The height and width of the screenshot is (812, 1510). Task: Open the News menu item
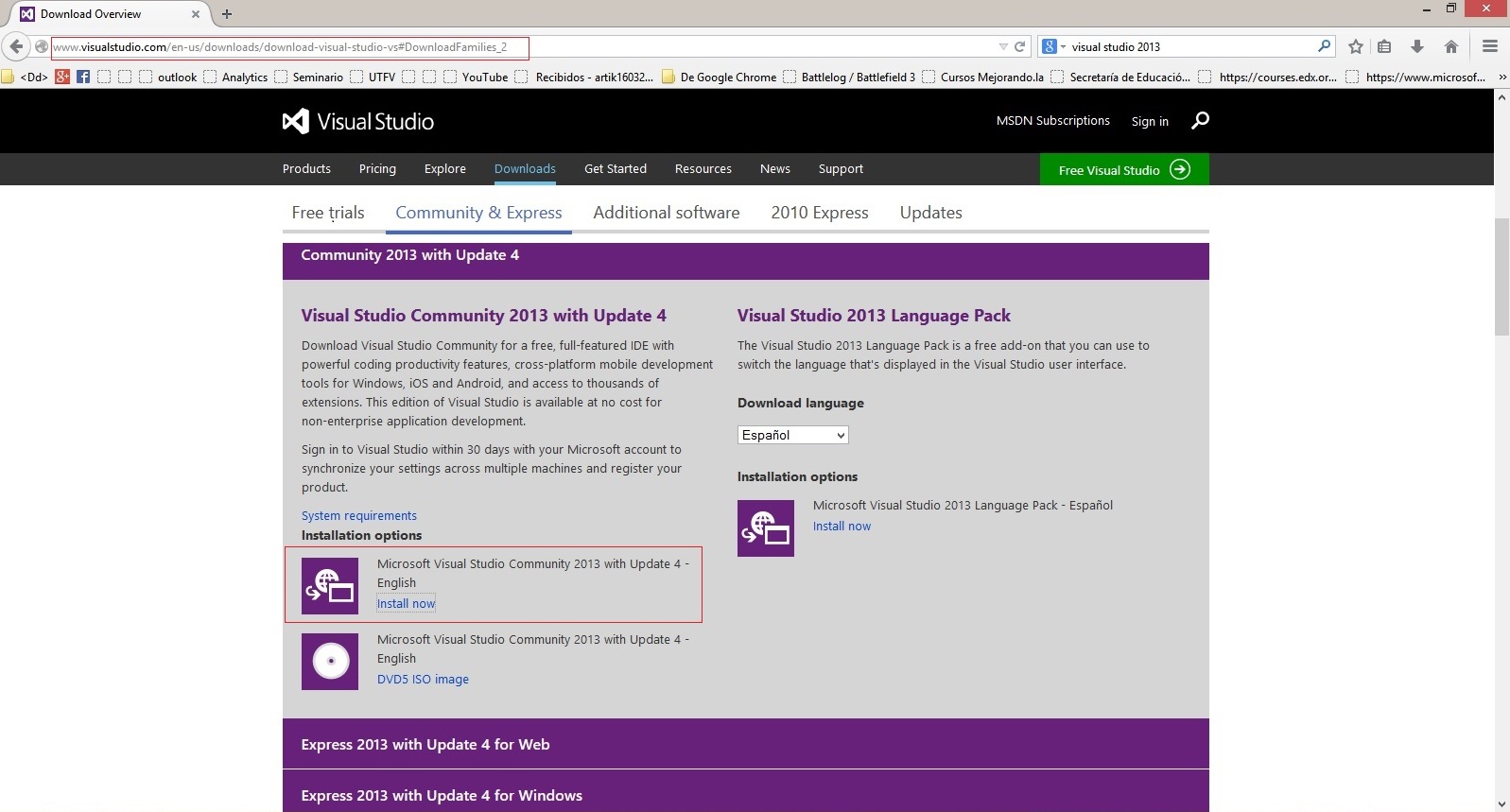[x=775, y=168]
